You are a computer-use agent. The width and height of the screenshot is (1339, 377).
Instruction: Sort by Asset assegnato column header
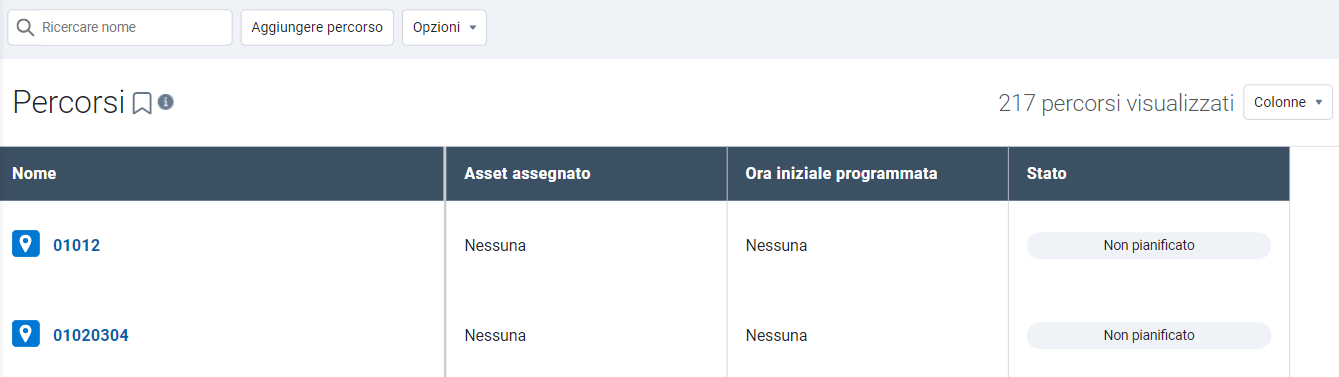pyautogui.click(x=528, y=173)
